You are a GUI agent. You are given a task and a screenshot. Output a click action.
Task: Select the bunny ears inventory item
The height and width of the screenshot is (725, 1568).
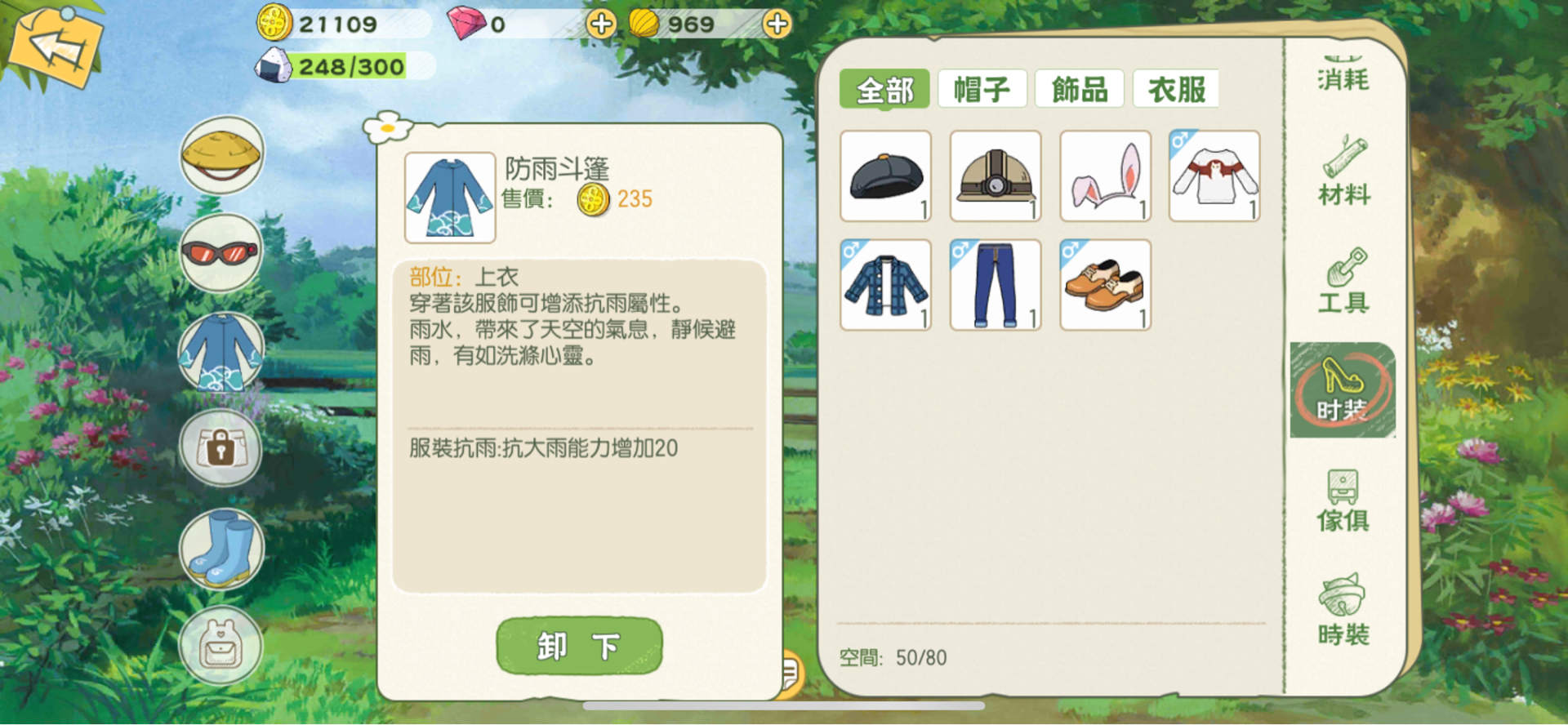coord(1105,176)
